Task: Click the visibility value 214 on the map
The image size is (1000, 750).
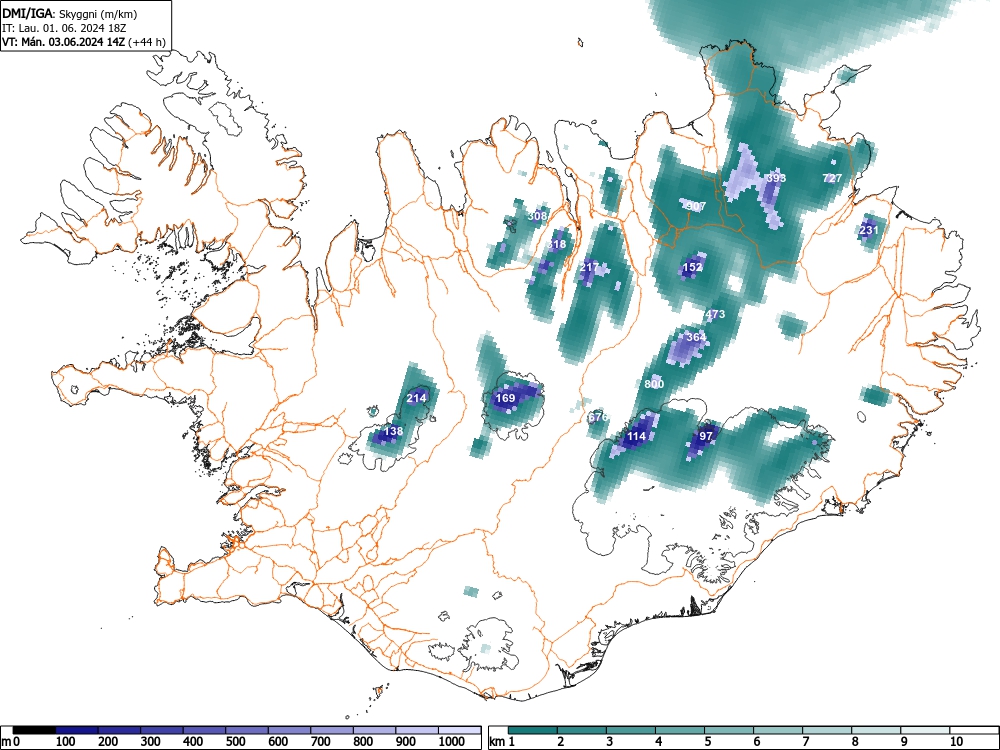Action: (416, 399)
